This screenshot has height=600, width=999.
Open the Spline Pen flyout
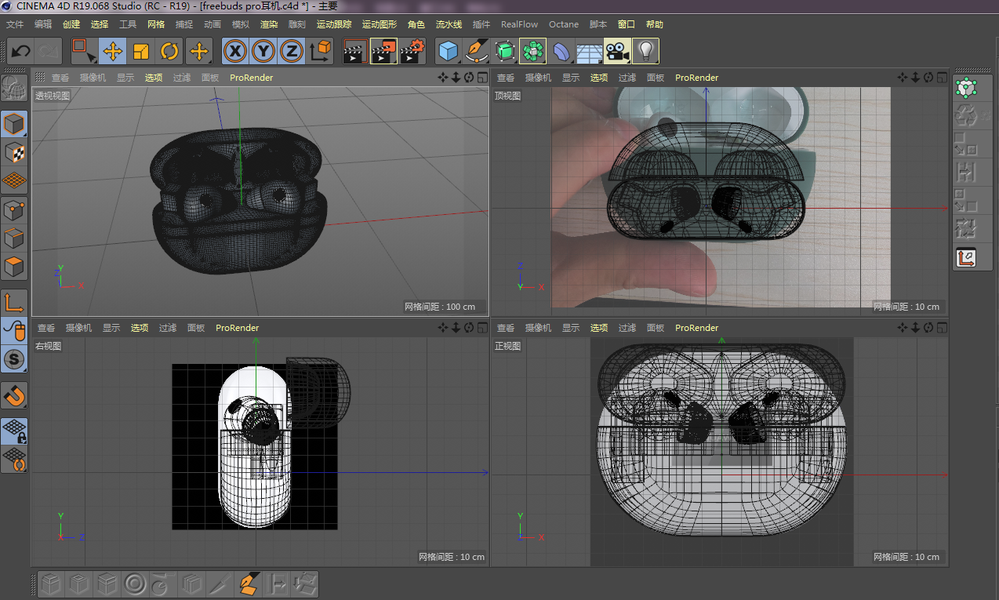pos(477,51)
